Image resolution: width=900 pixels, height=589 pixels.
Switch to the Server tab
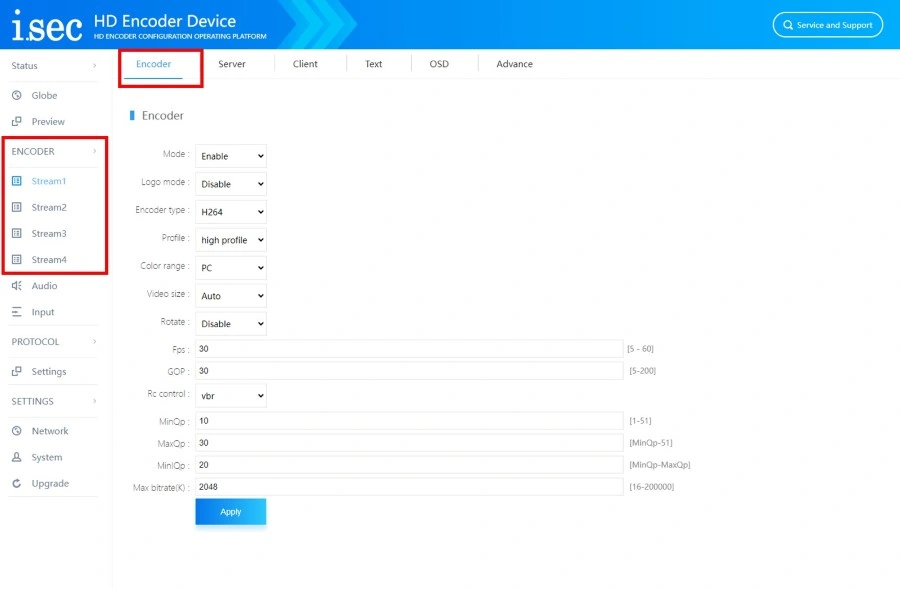232,64
